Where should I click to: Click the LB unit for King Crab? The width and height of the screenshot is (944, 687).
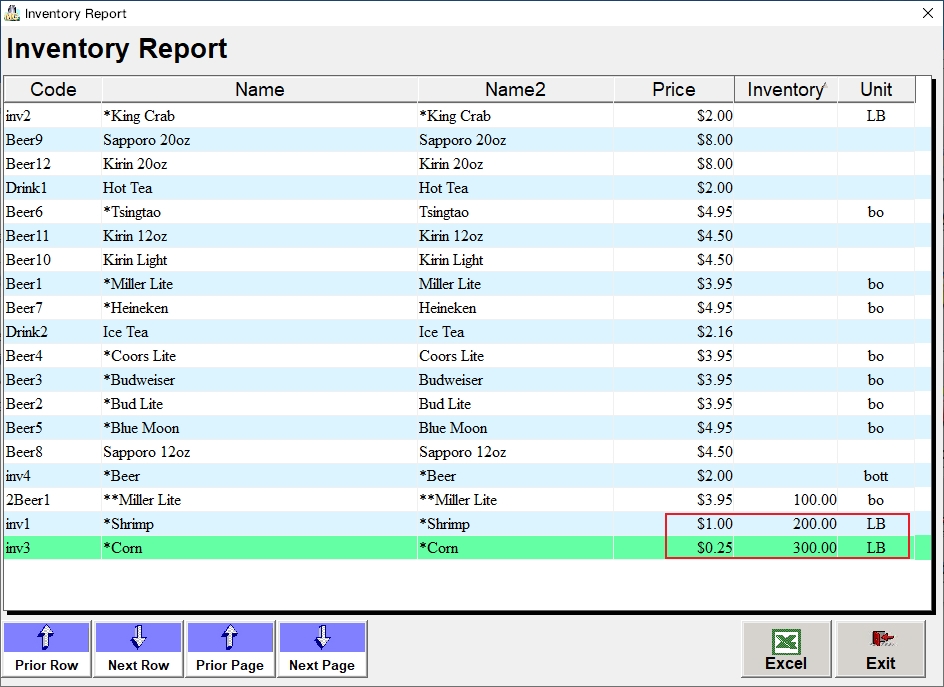pos(876,116)
